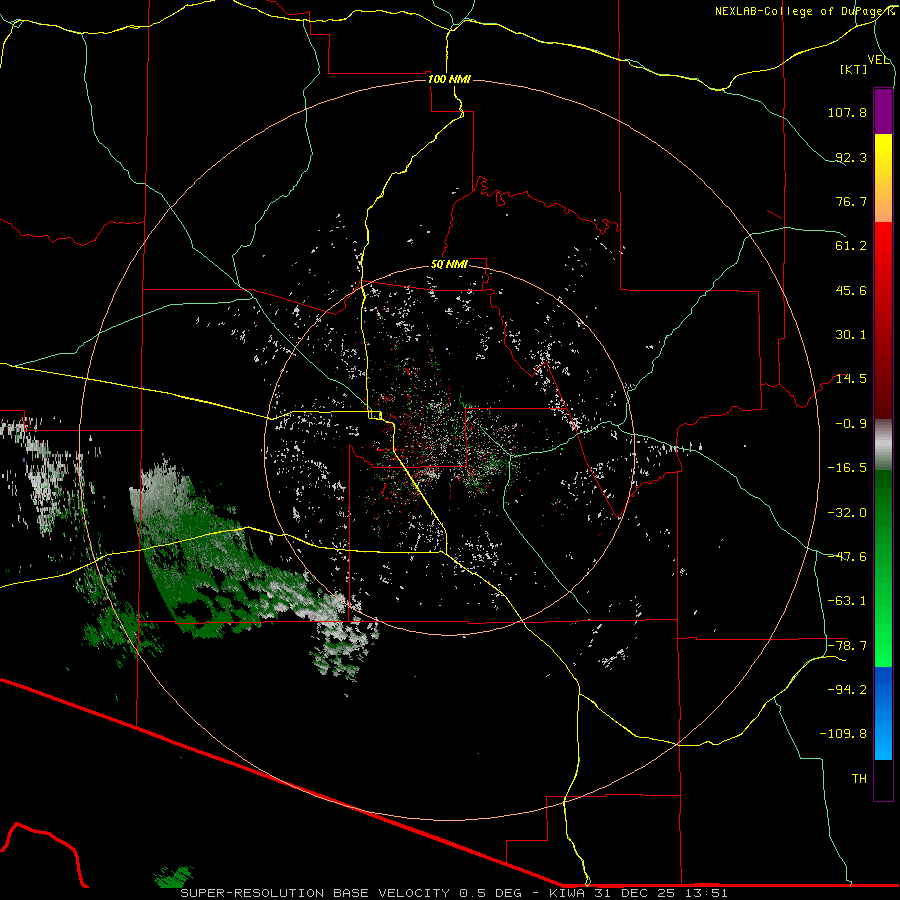
Task: Click the 76.7 legend value
Action: pos(851,201)
